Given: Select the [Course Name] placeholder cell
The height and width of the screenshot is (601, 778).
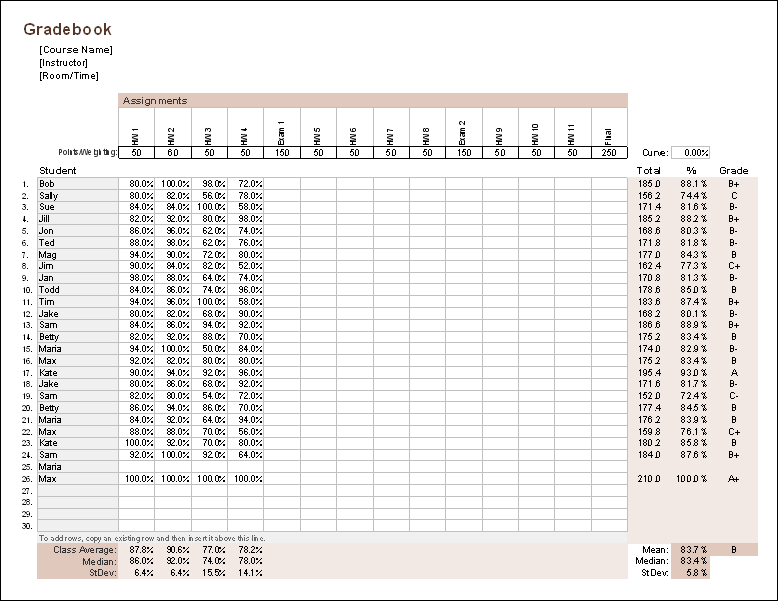Looking at the screenshot, I should (x=75, y=50).
